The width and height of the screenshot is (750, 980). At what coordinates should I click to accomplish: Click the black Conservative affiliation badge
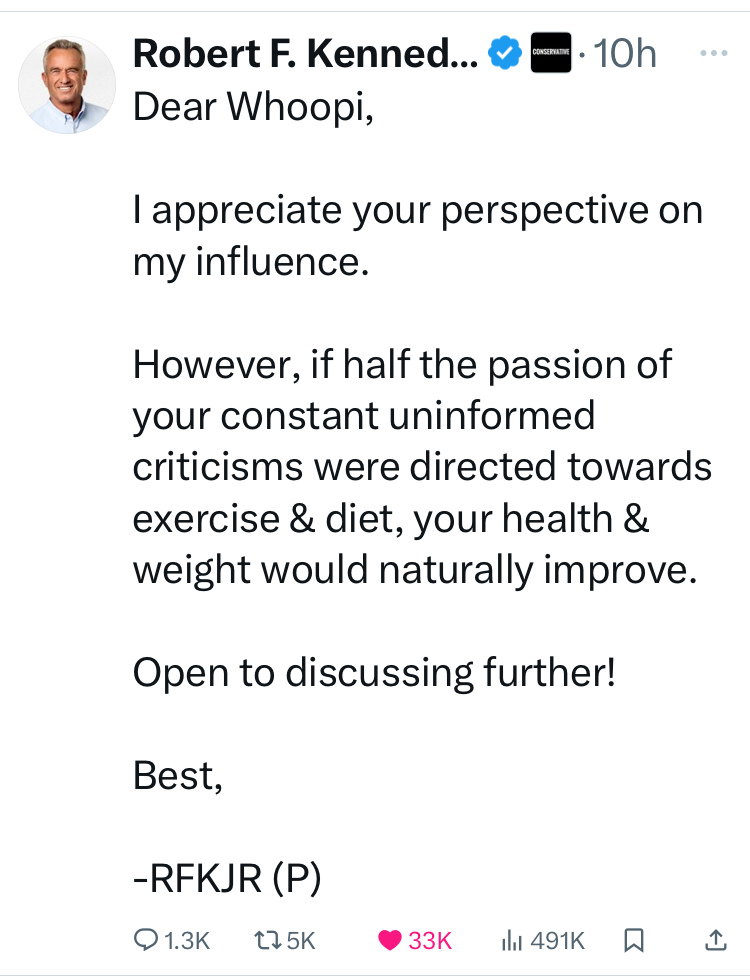[x=549, y=55]
